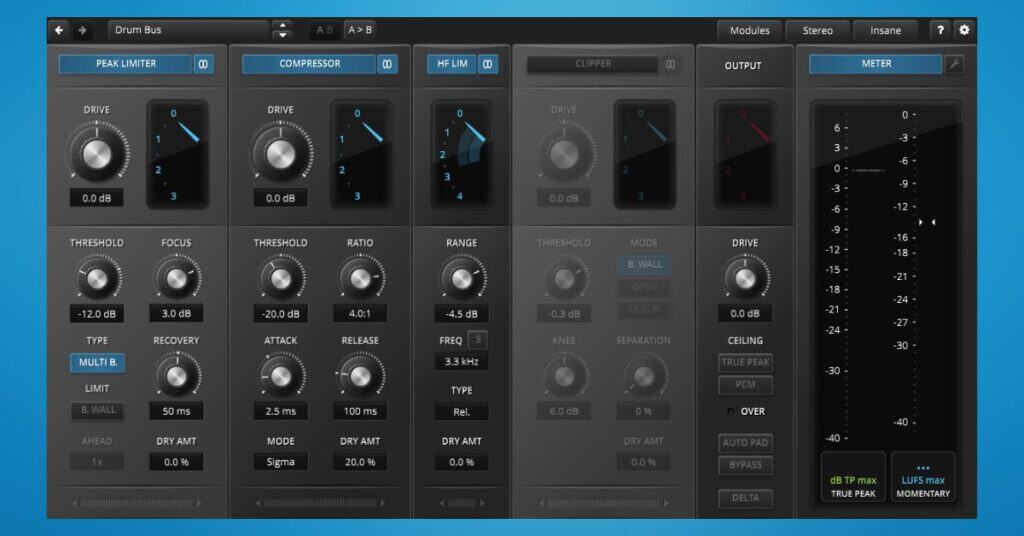Toggle the METER module button
The image size is (1024, 536).
coord(876,64)
